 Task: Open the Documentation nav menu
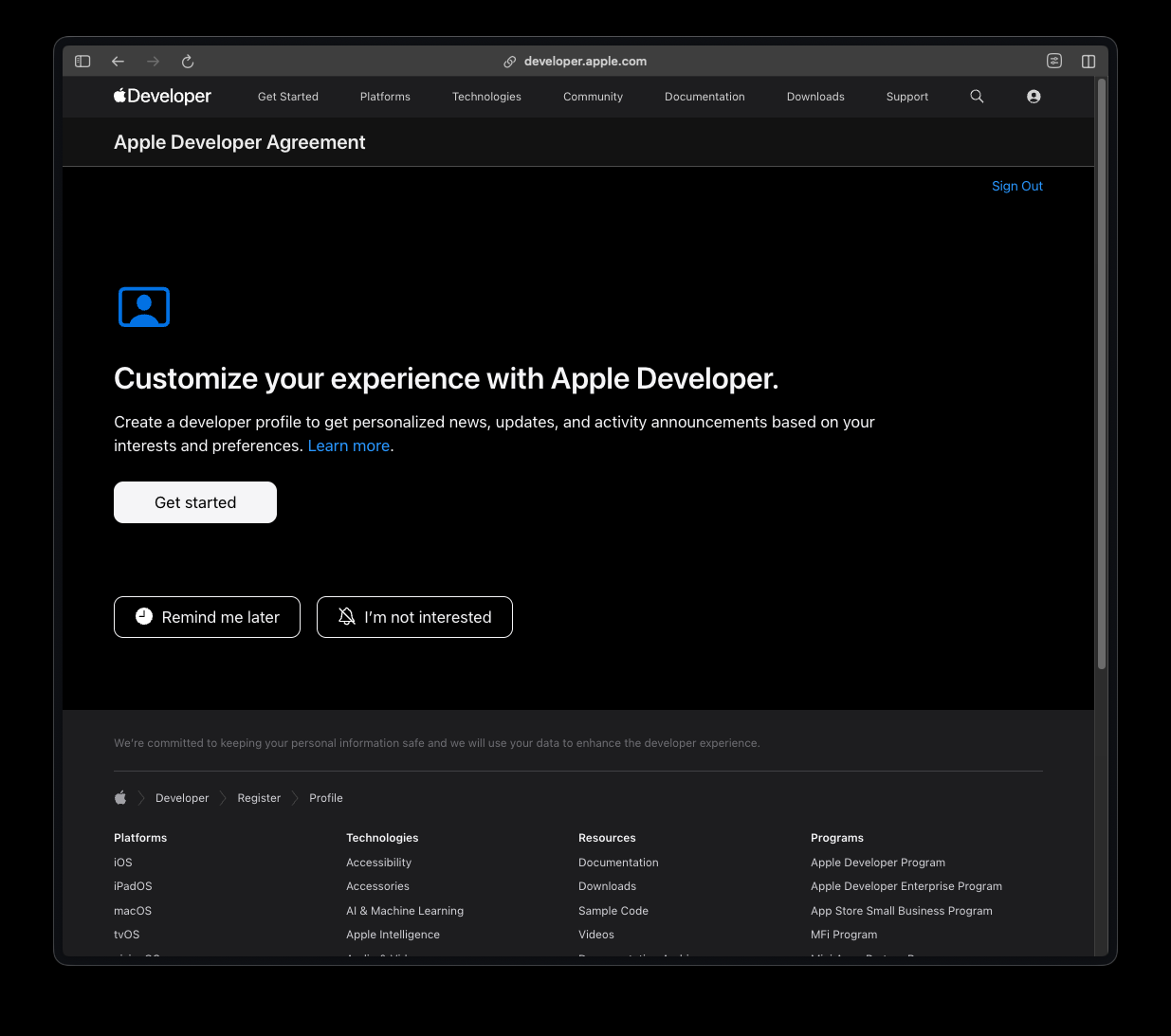pyautogui.click(x=704, y=97)
